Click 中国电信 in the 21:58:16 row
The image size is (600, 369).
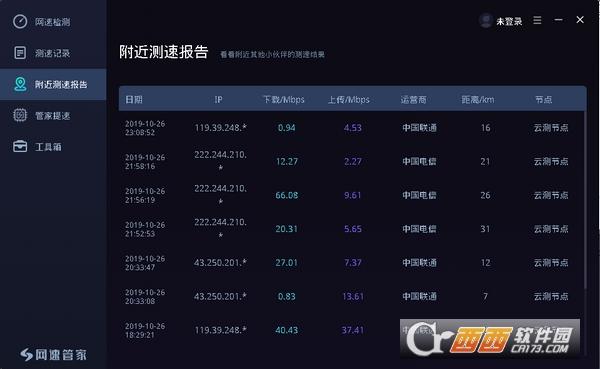pos(419,162)
